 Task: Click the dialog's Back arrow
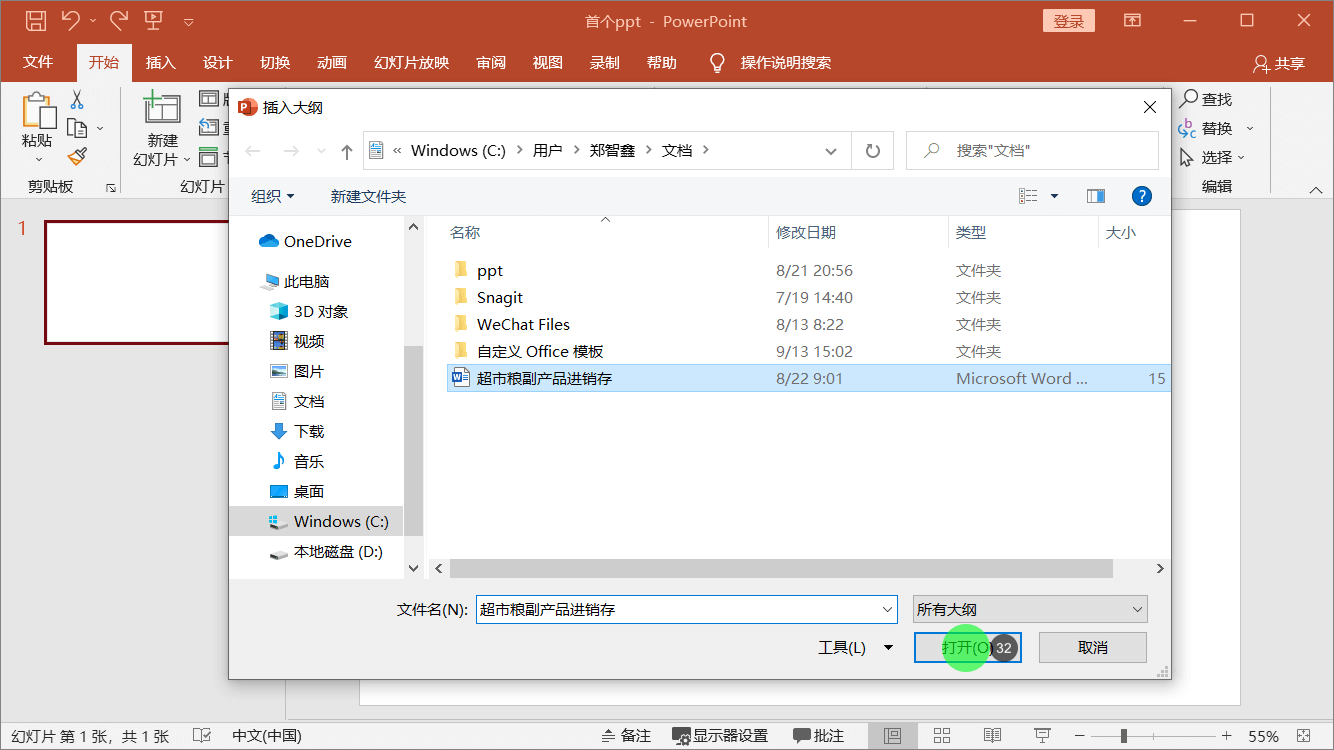click(253, 151)
